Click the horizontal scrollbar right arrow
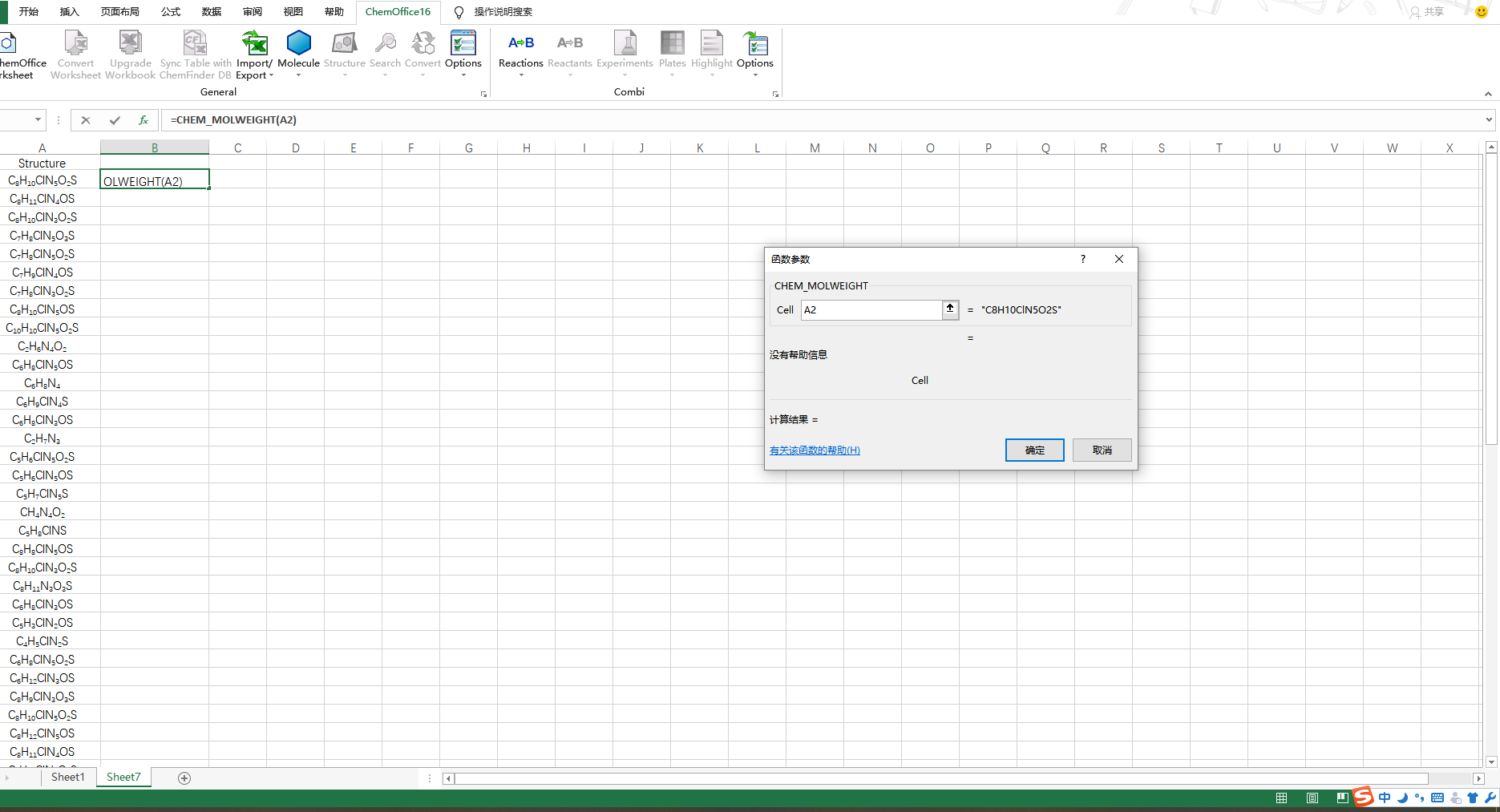This screenshot has height=812, width=1500. [1478, 778]
